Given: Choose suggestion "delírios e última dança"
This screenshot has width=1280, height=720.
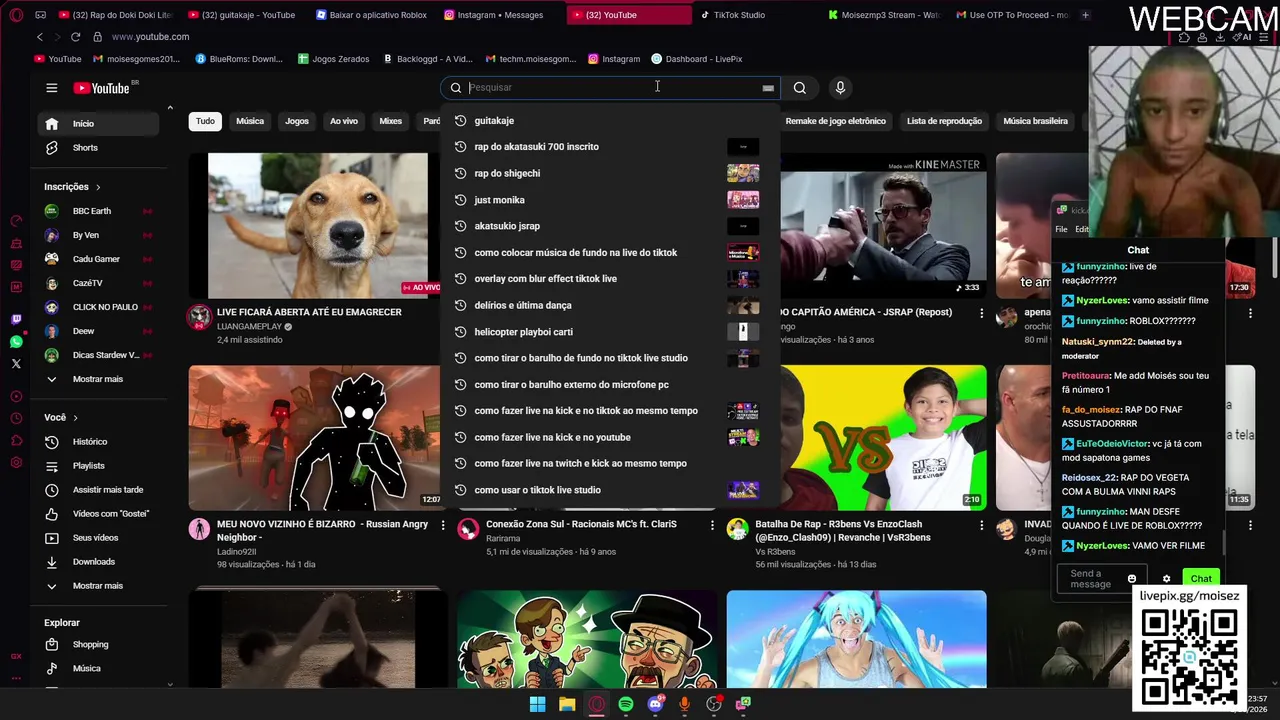Looking at the screenshot, I should [610, 305].
